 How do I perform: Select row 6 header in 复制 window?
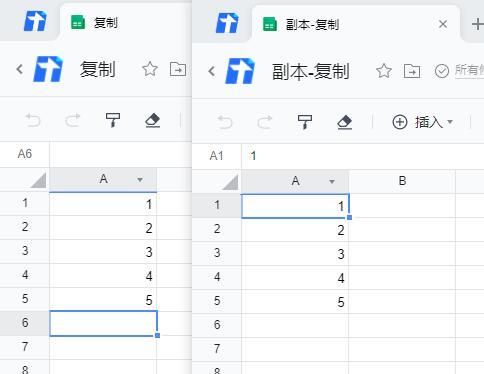(x=25, y=323)
